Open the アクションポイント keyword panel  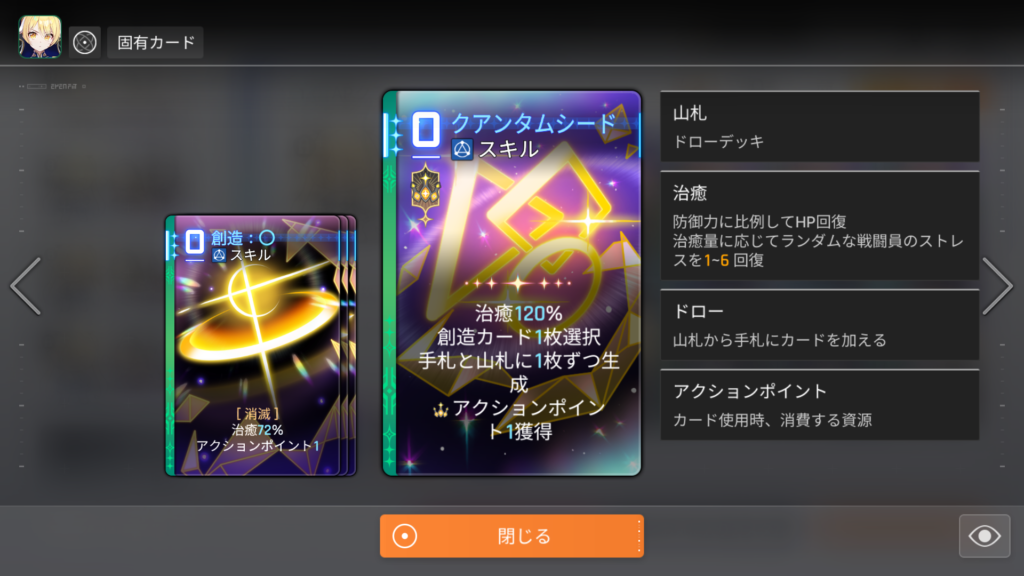[820, 405]
